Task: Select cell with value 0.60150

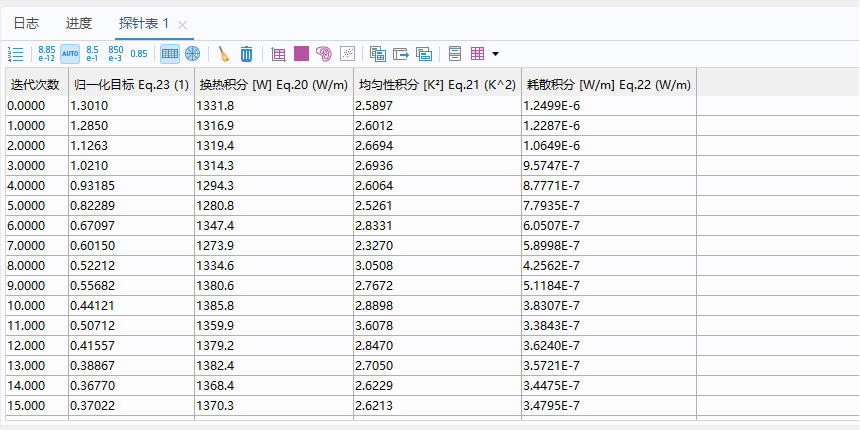Action: pos(132,246)
